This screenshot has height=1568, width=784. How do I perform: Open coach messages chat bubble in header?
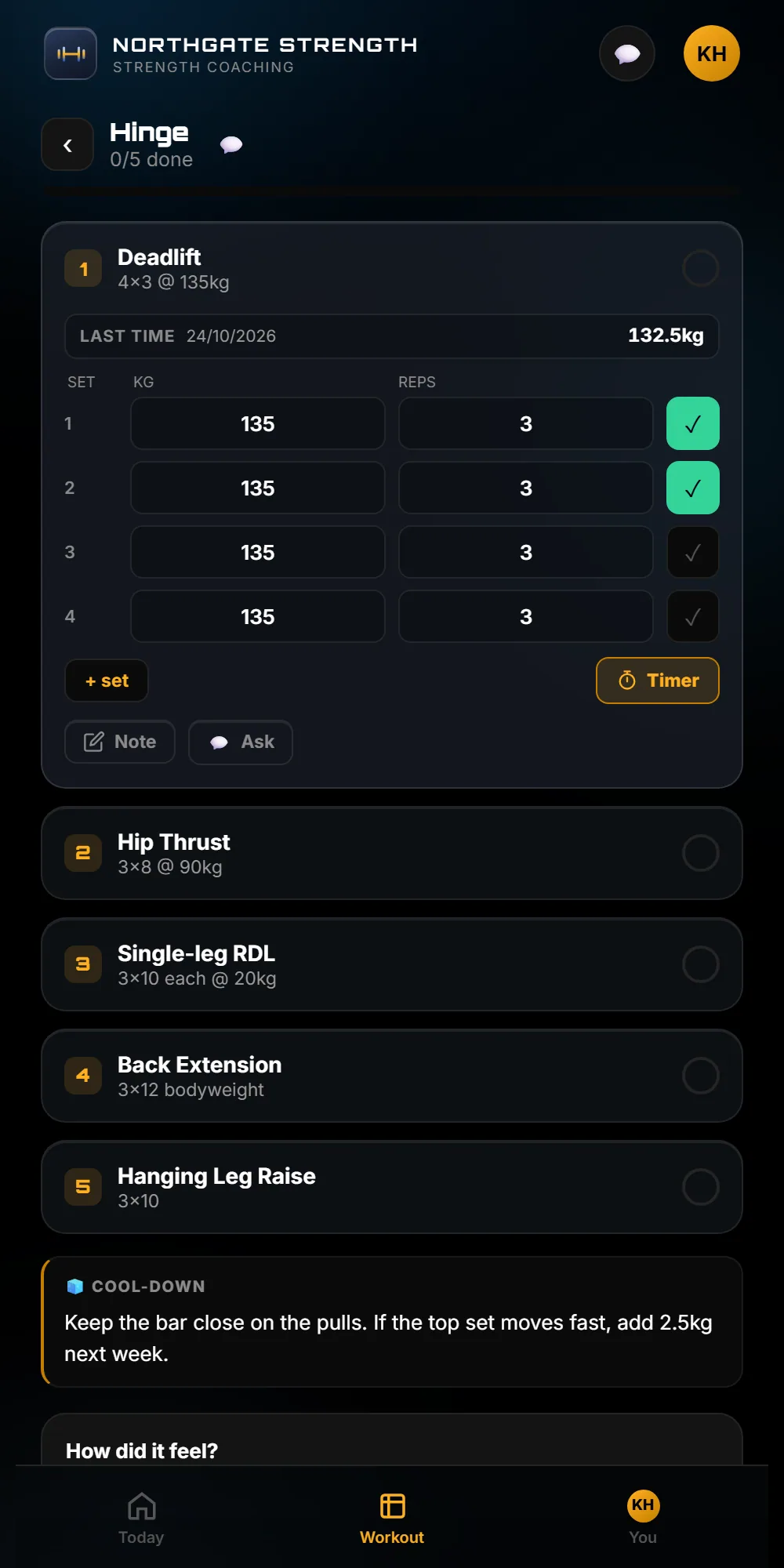coord(627,53)
